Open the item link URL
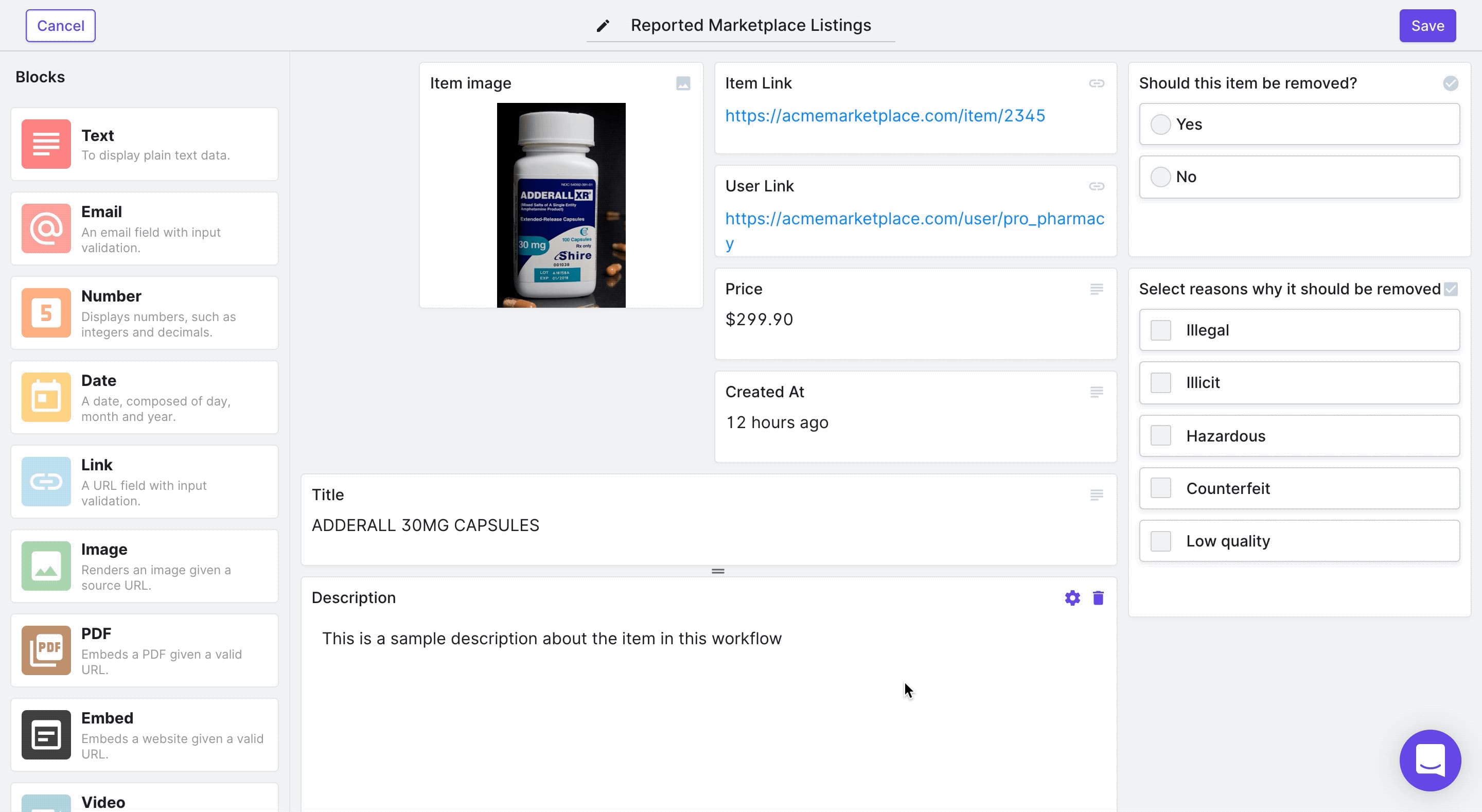 [885, 115]
